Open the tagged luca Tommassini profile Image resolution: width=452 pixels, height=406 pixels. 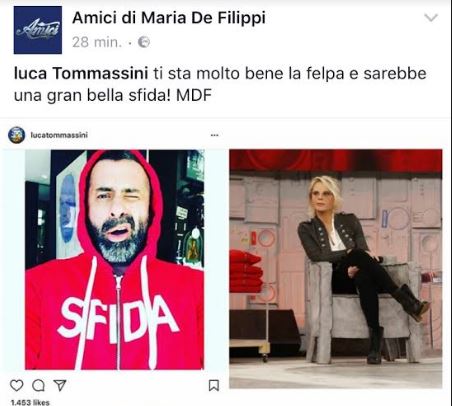click(81, 73)
